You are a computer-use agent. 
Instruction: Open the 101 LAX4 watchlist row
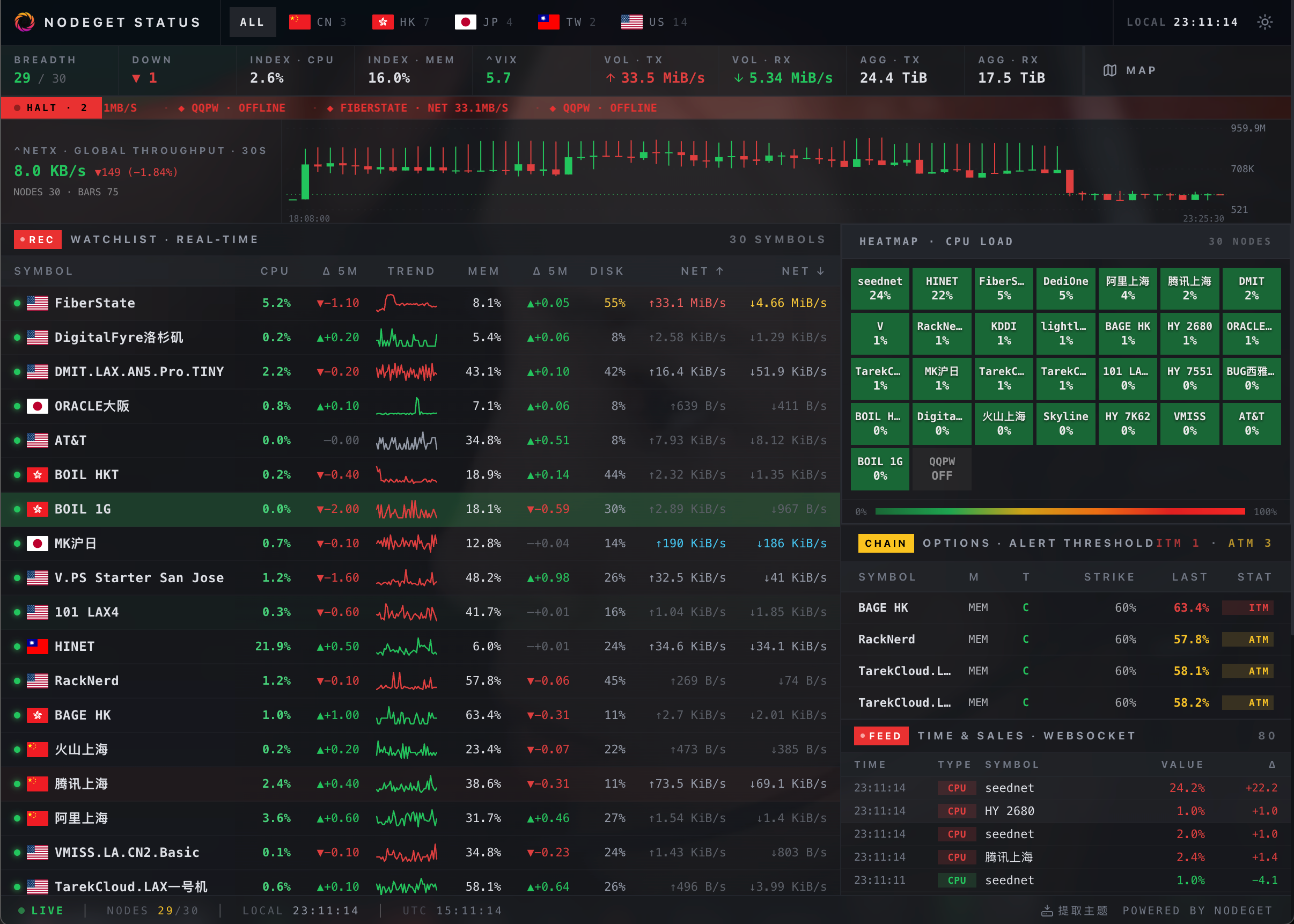[421, 612]
